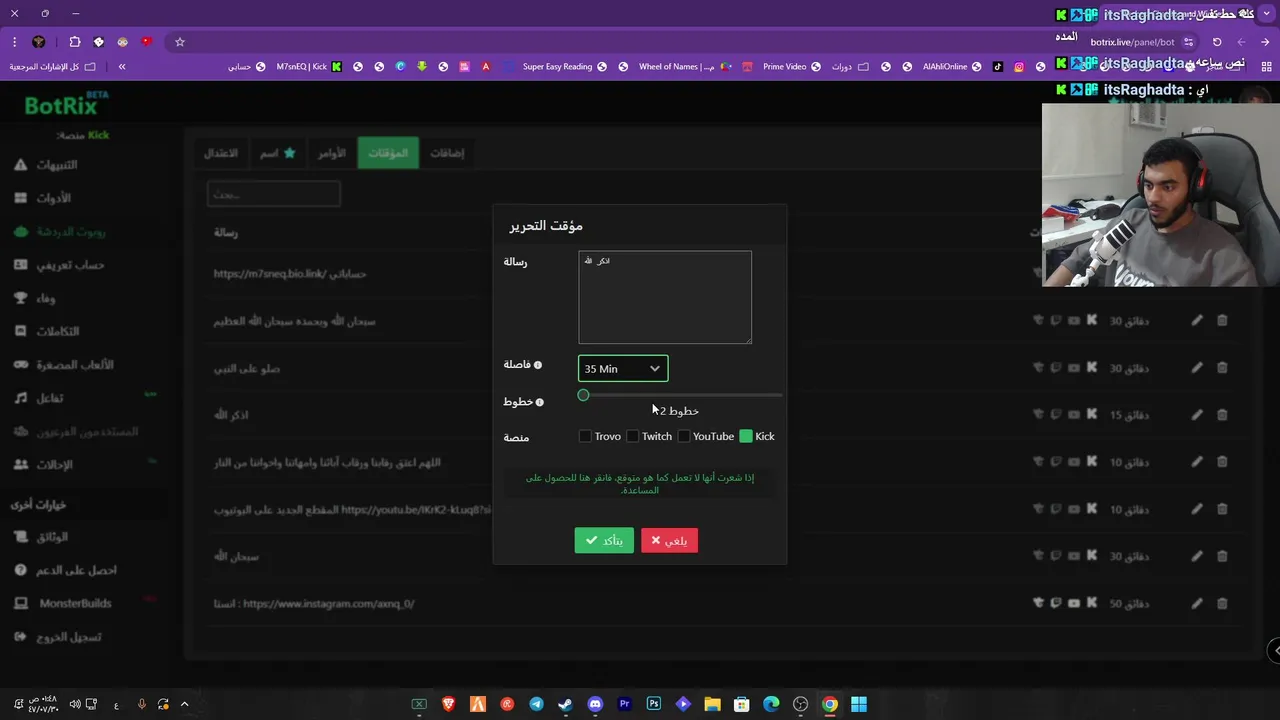The width and height of the screenshot is (1280, 720).
Task: Switch to the إضافات tab
Action: tap(447, 153)
